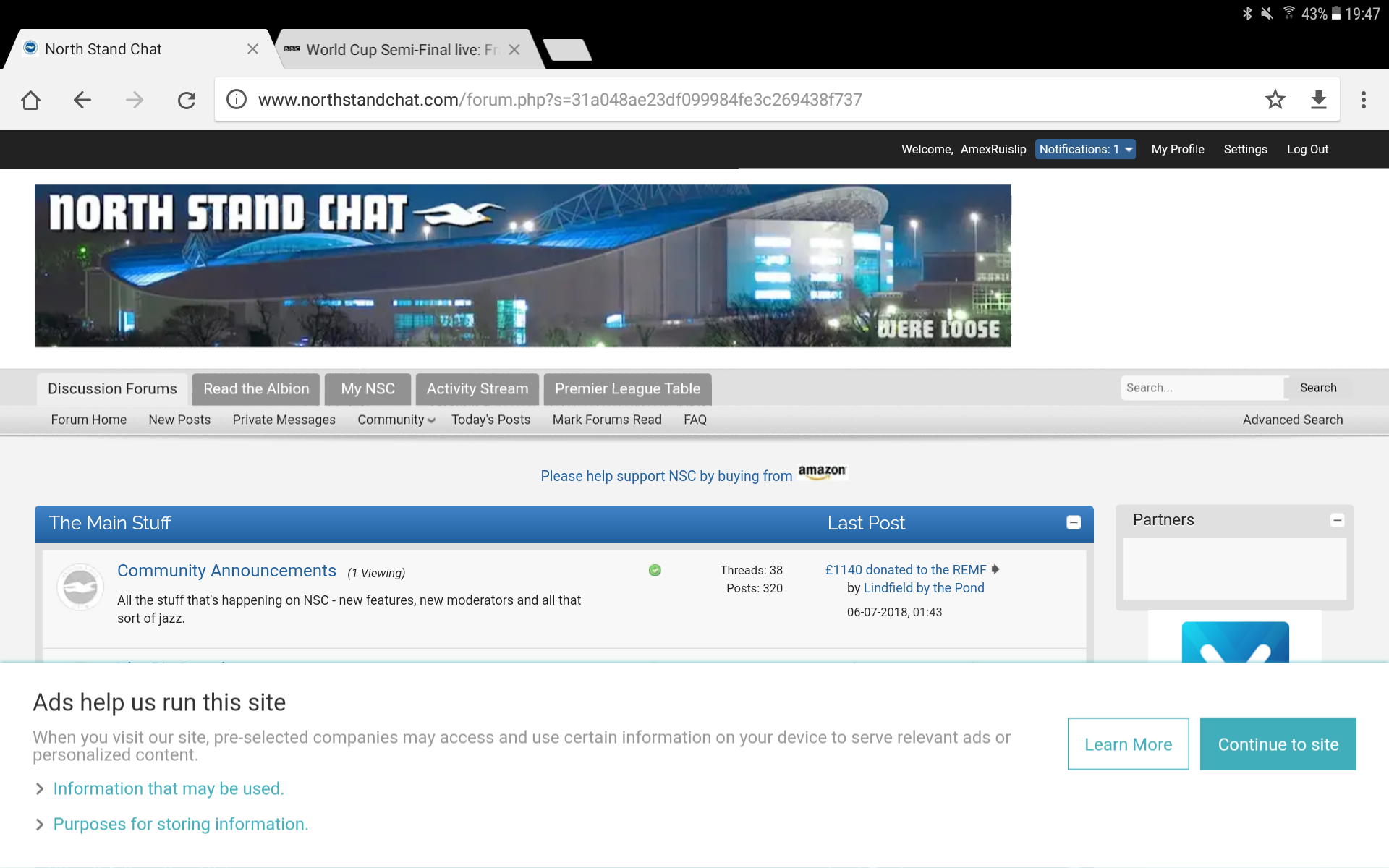Tap the Bluetooth status icon
The width and height of the screenshot is (1389, 868).
[1247, 14]
